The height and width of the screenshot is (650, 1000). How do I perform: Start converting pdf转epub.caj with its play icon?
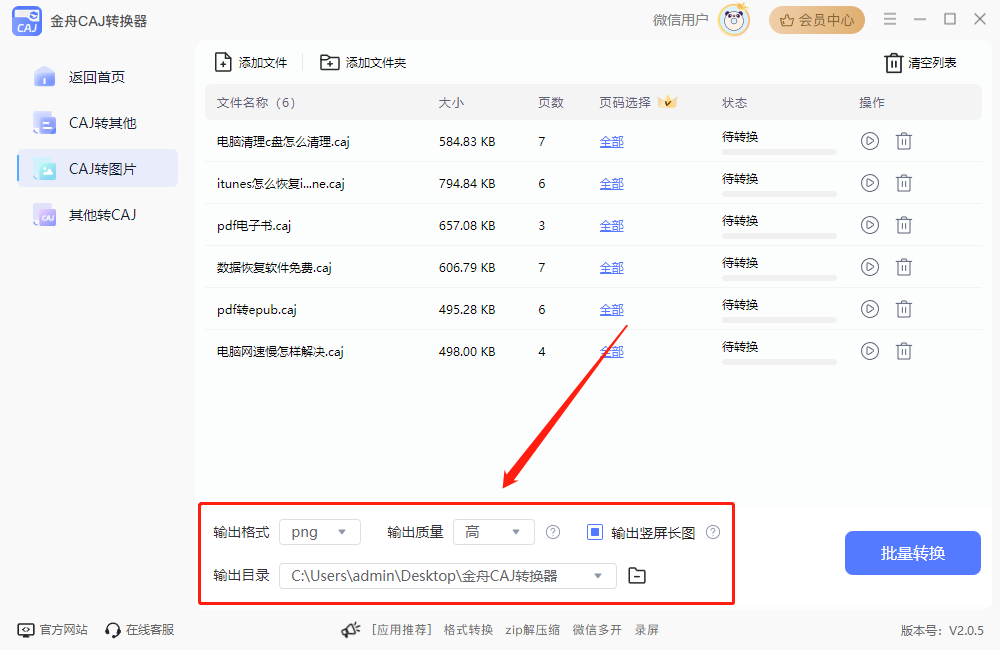coord(869,309)
